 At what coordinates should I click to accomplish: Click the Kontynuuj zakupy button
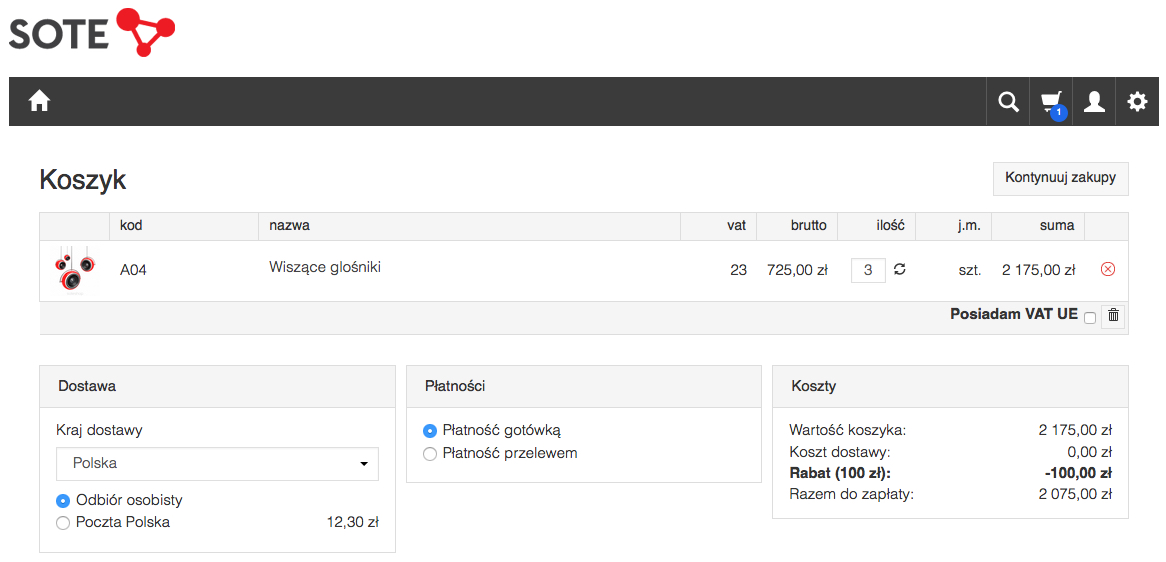click(1060, 178)
